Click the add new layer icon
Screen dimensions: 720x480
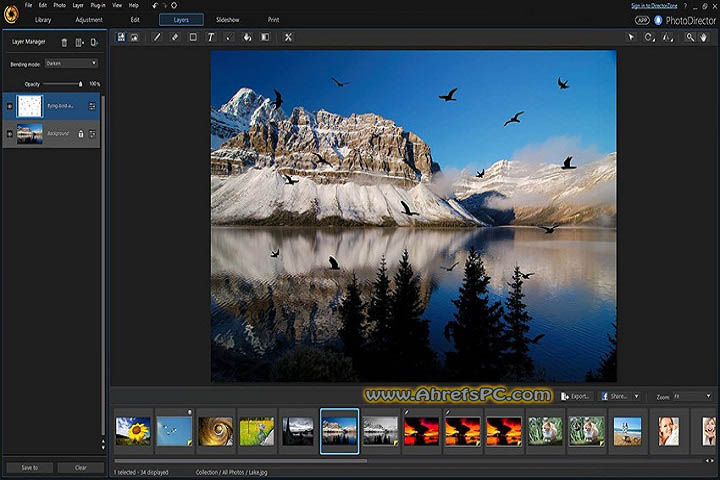[x=121, y=37]
